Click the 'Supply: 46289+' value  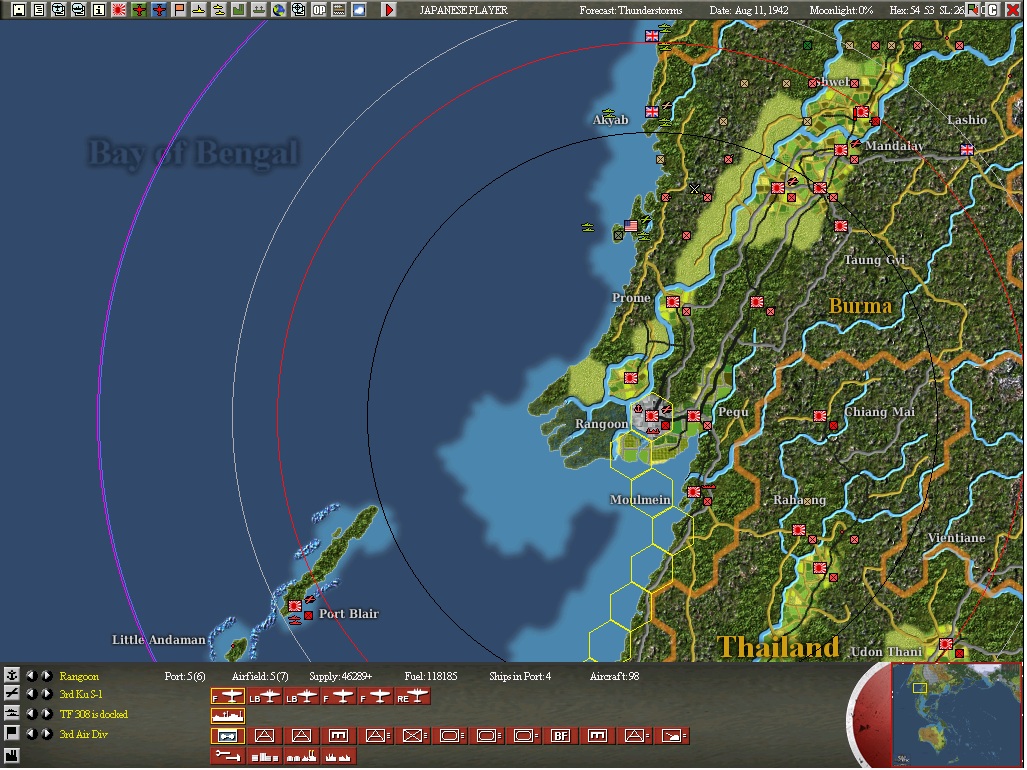click(x=341, y=676)
